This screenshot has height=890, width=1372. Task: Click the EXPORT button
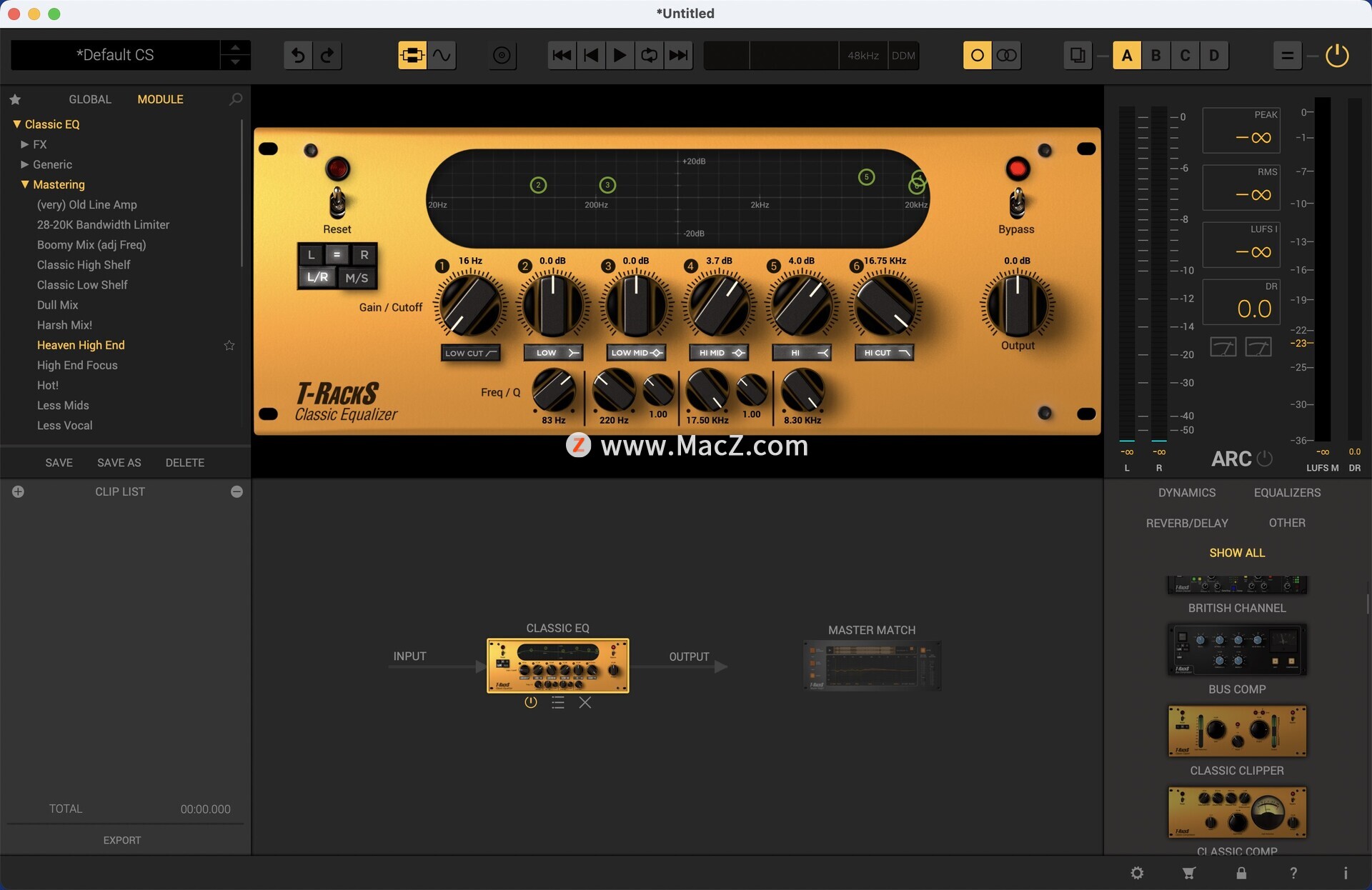122,840
